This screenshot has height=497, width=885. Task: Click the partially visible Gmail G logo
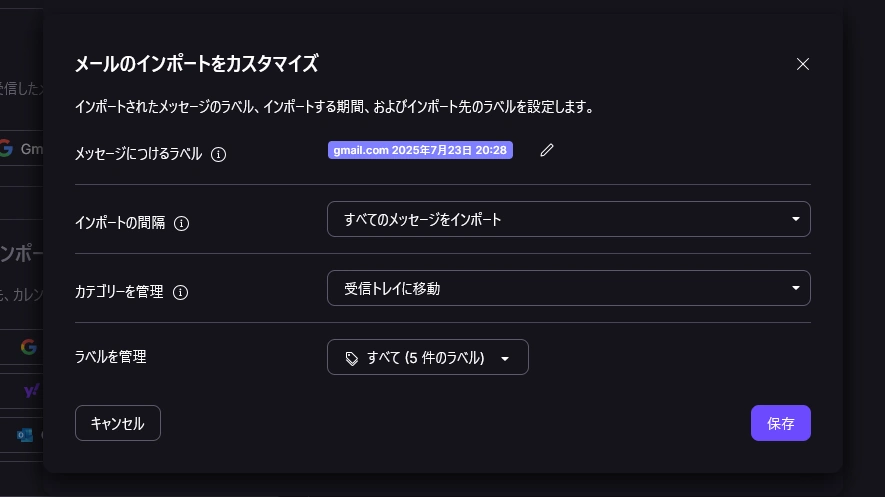(x=6, y=148)
